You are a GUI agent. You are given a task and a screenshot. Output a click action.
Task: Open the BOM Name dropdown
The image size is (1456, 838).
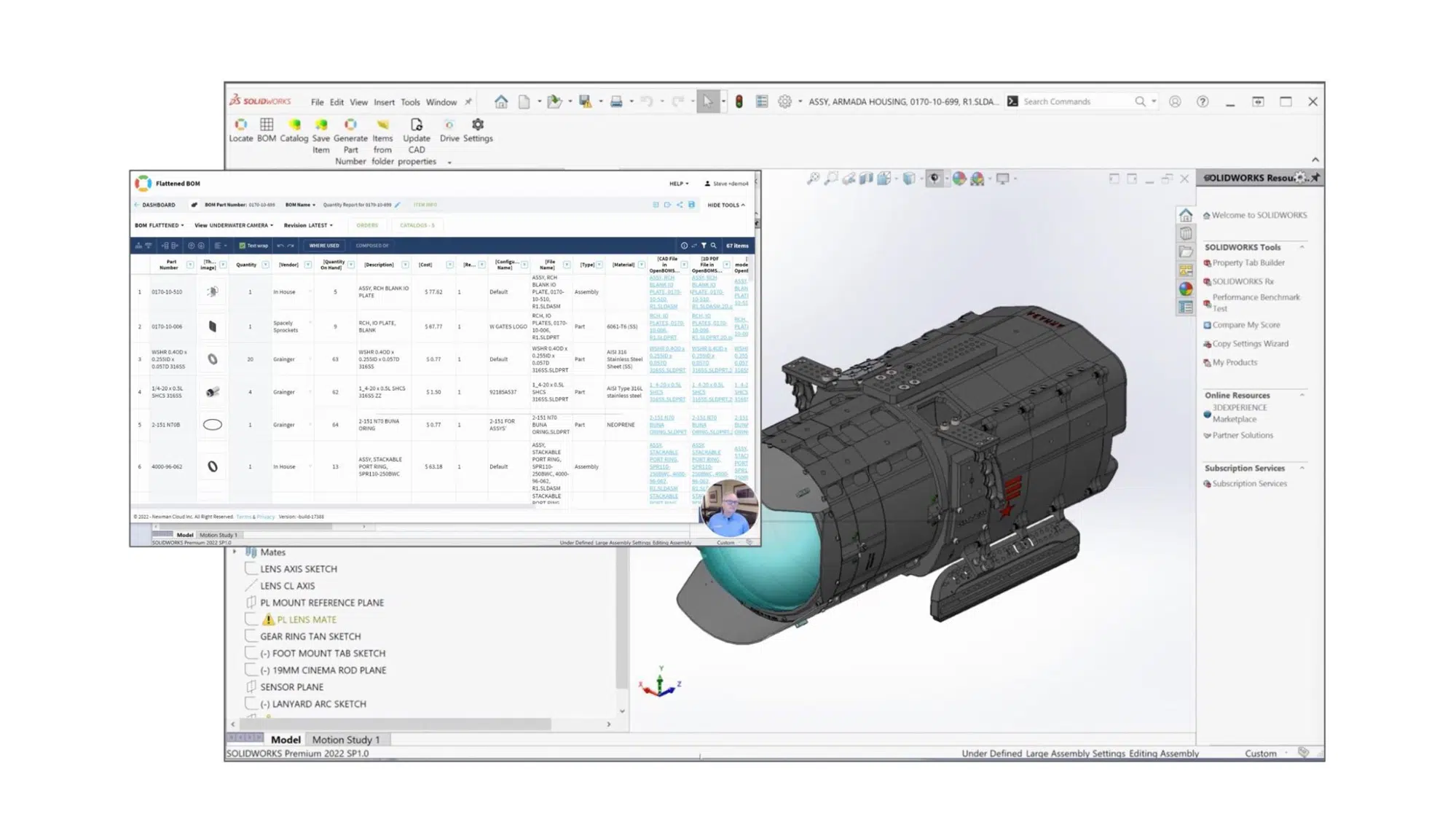coord(300,205)
